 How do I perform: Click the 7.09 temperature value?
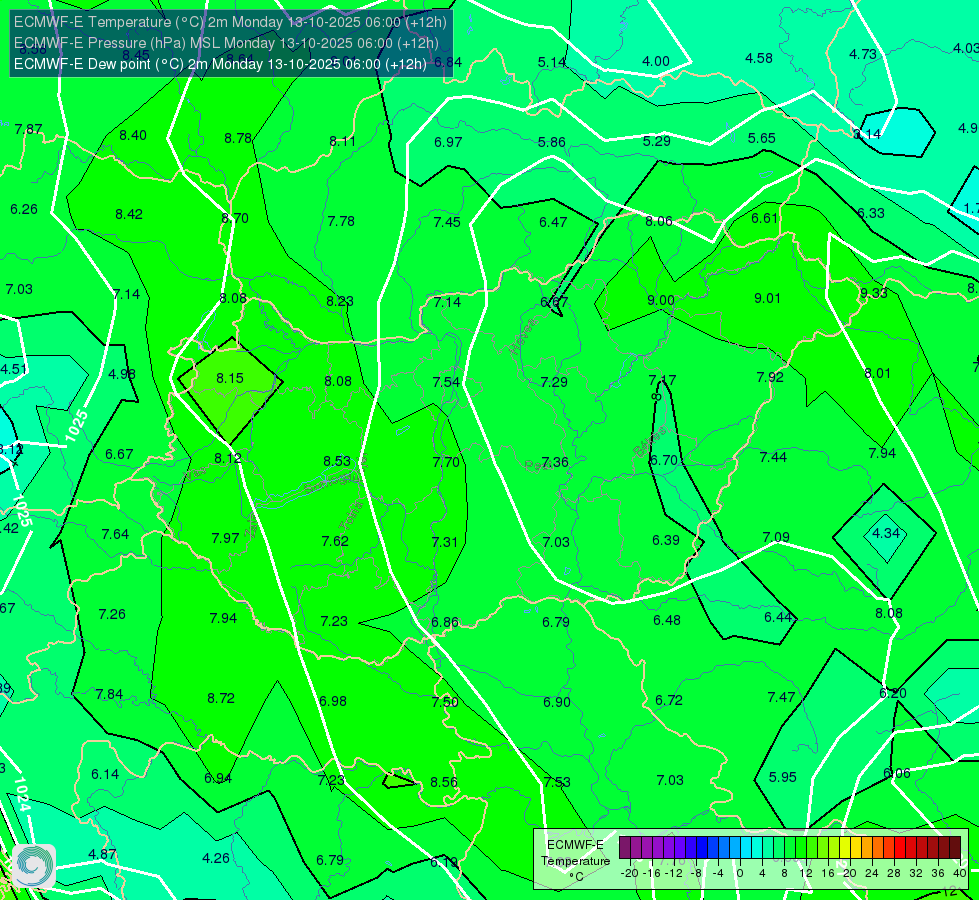coord(776,538)
